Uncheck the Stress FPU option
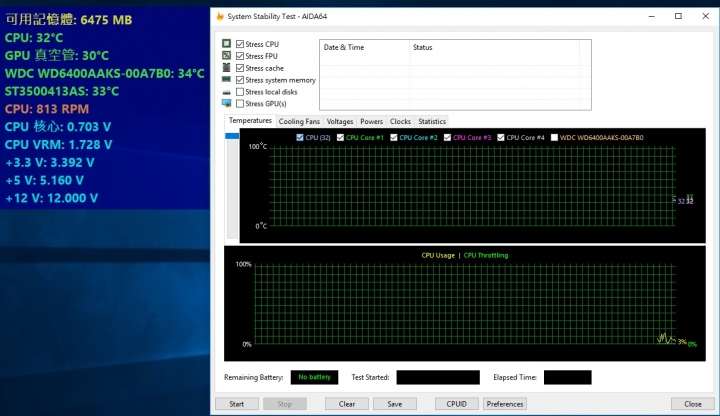This screenshot has height=416, width=720. coord(240,56)
